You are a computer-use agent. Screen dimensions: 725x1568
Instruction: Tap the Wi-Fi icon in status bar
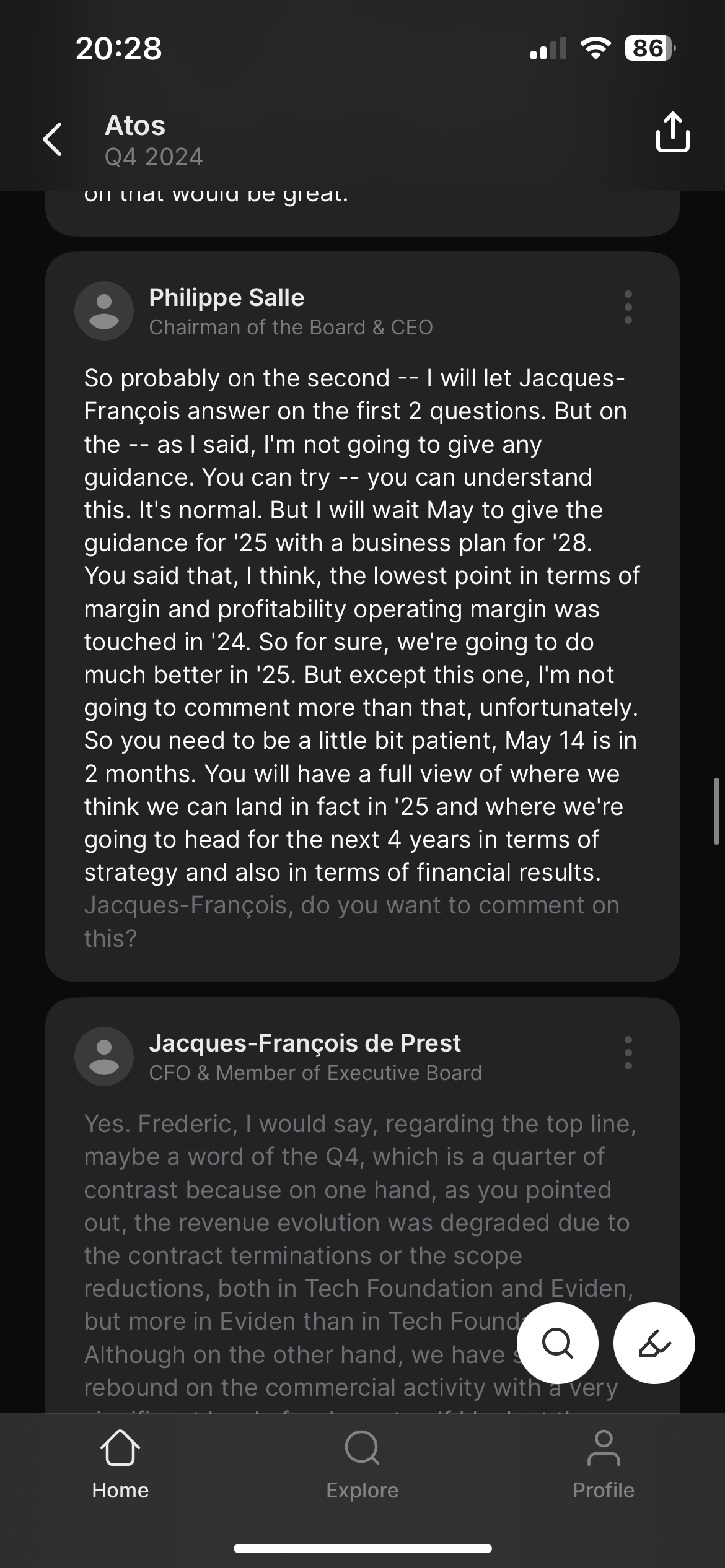(x=595, y=48)
